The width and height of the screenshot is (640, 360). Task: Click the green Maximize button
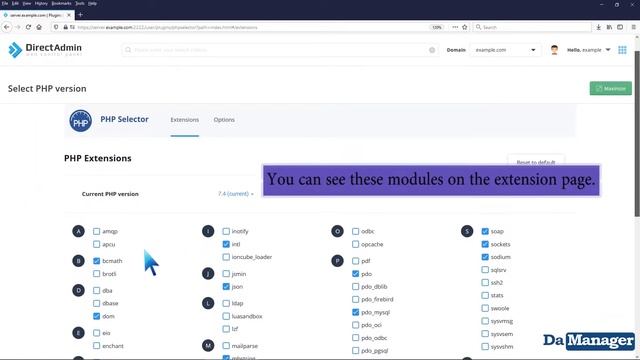611,89
